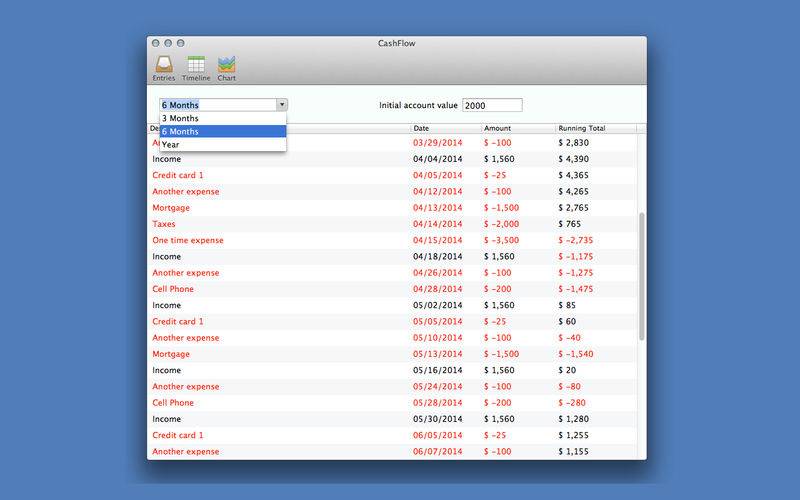The width and height of the screenshot is (800, 500).
Task: Click the date 05/02/2014
Action: point(437,305)
